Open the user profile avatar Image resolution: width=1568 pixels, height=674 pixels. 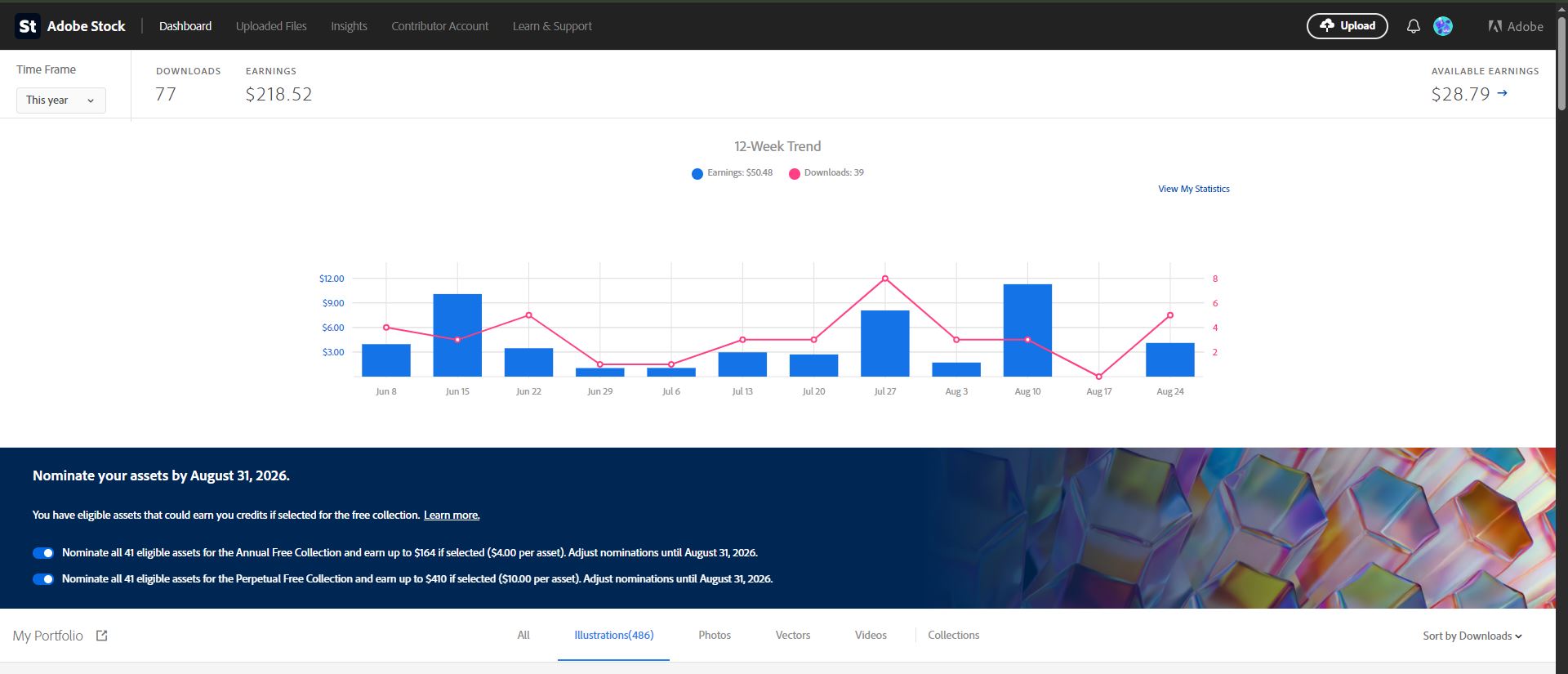[1443, 26]
